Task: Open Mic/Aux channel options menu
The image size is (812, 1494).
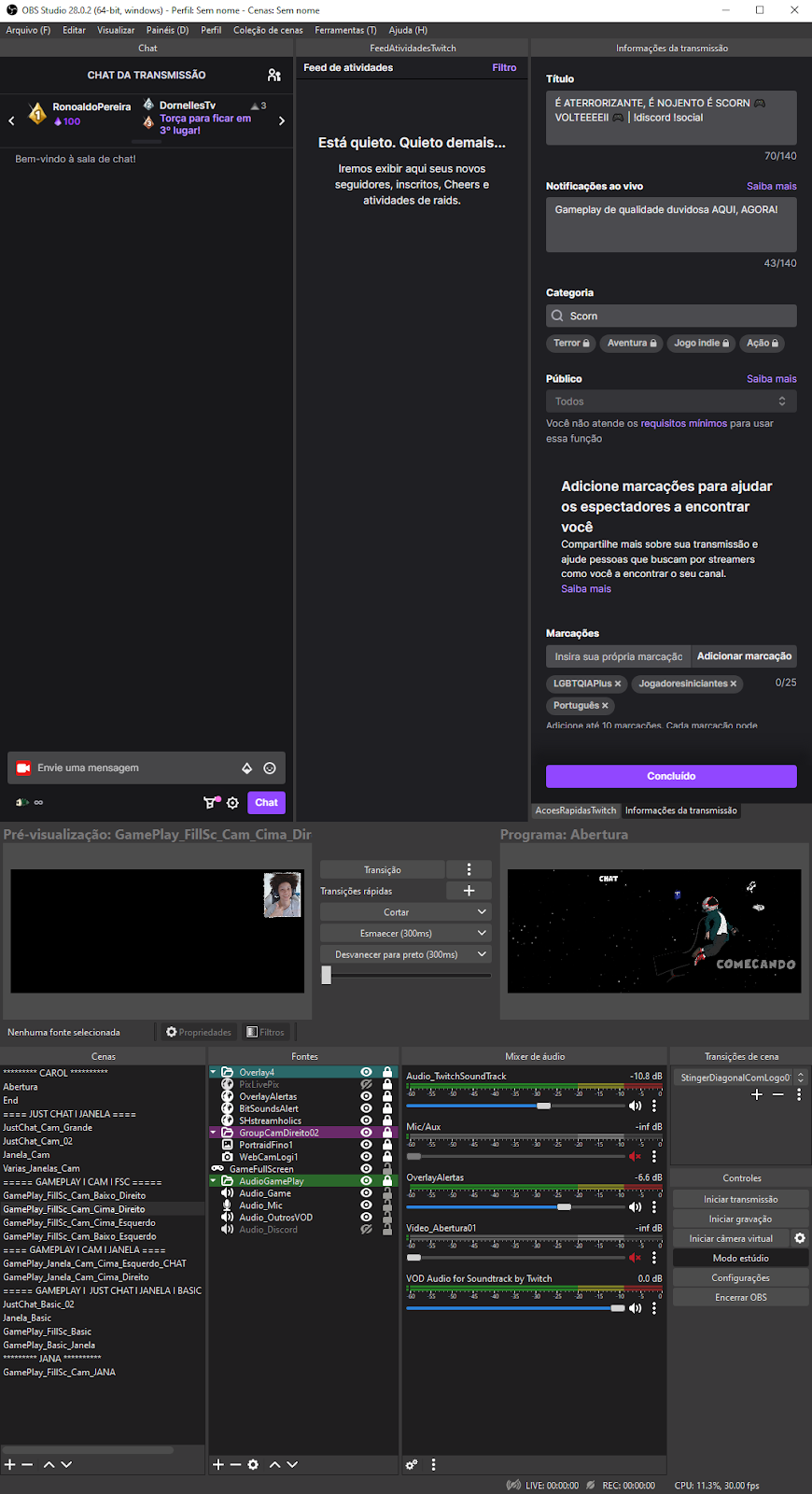Action: 654,1156
